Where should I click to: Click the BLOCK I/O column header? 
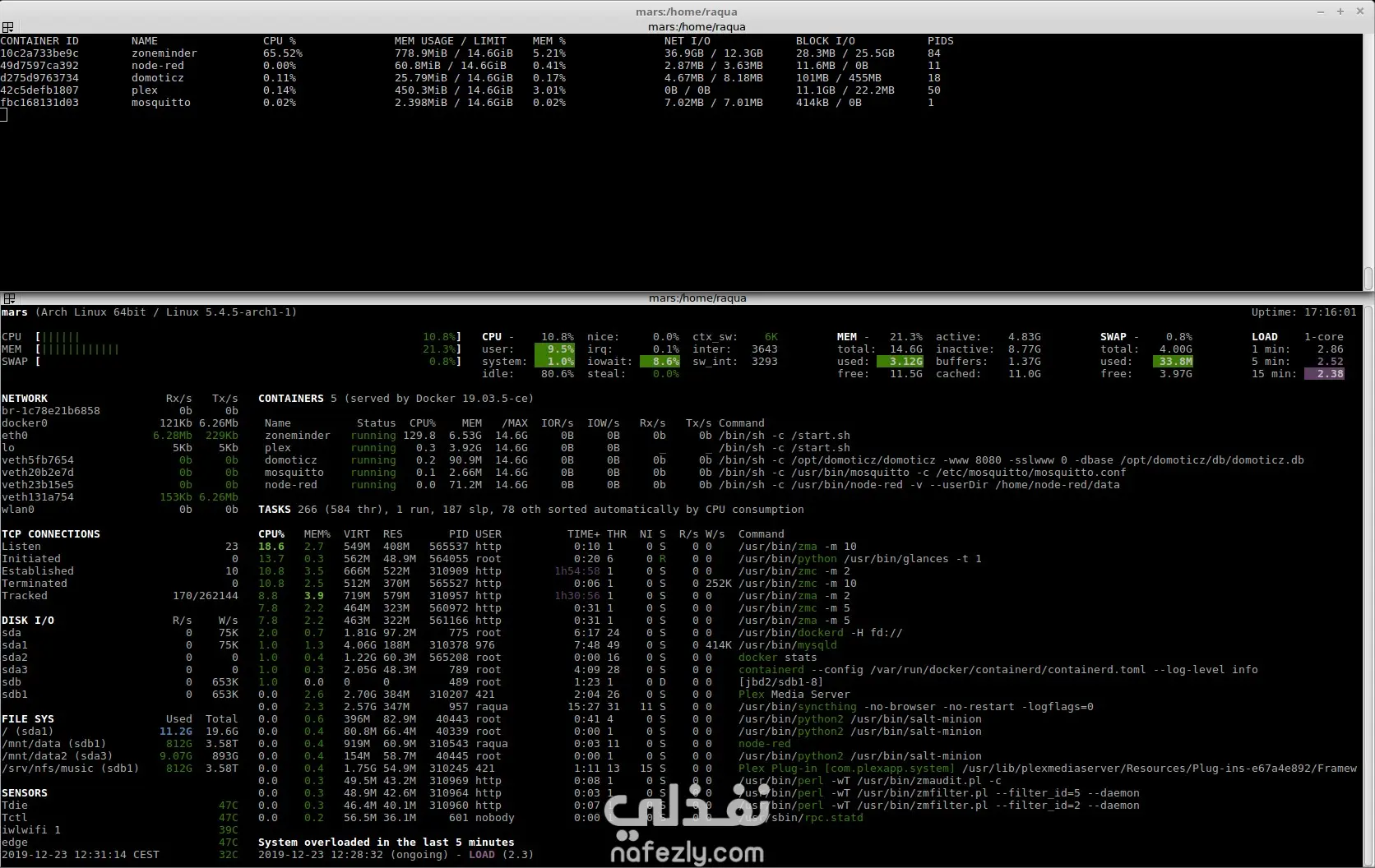tap(826, 41)
